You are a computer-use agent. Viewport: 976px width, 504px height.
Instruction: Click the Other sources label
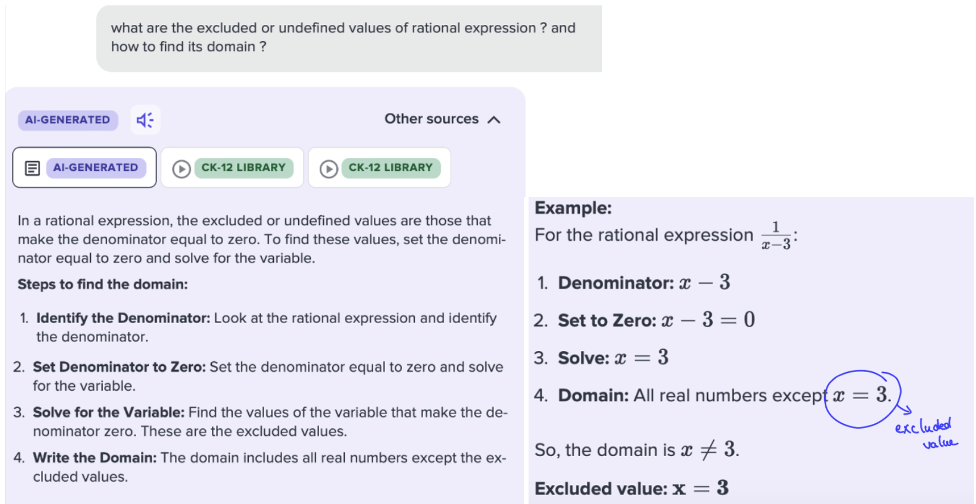431,119
